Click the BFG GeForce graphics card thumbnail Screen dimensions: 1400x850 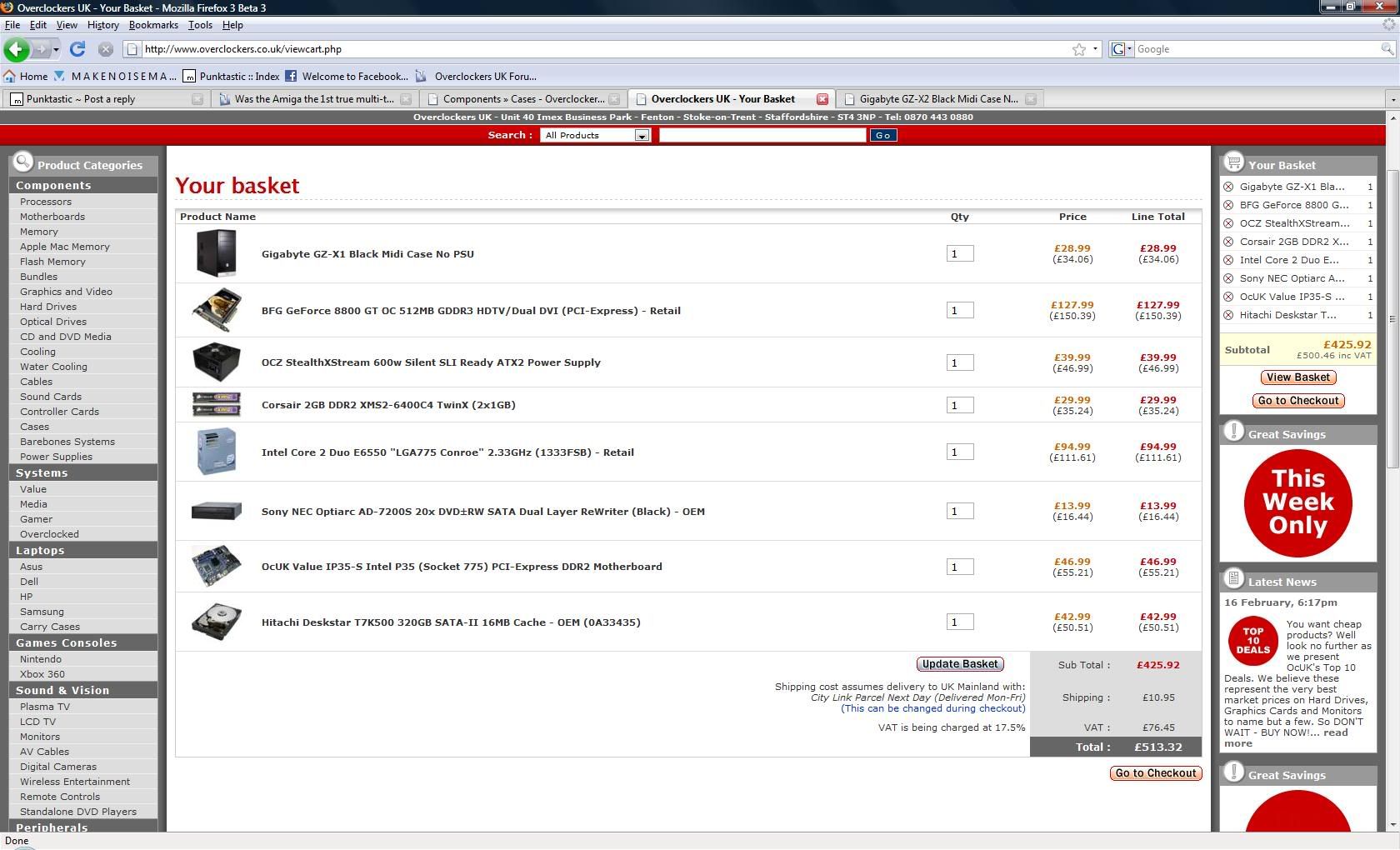click(x=217, y=310)
